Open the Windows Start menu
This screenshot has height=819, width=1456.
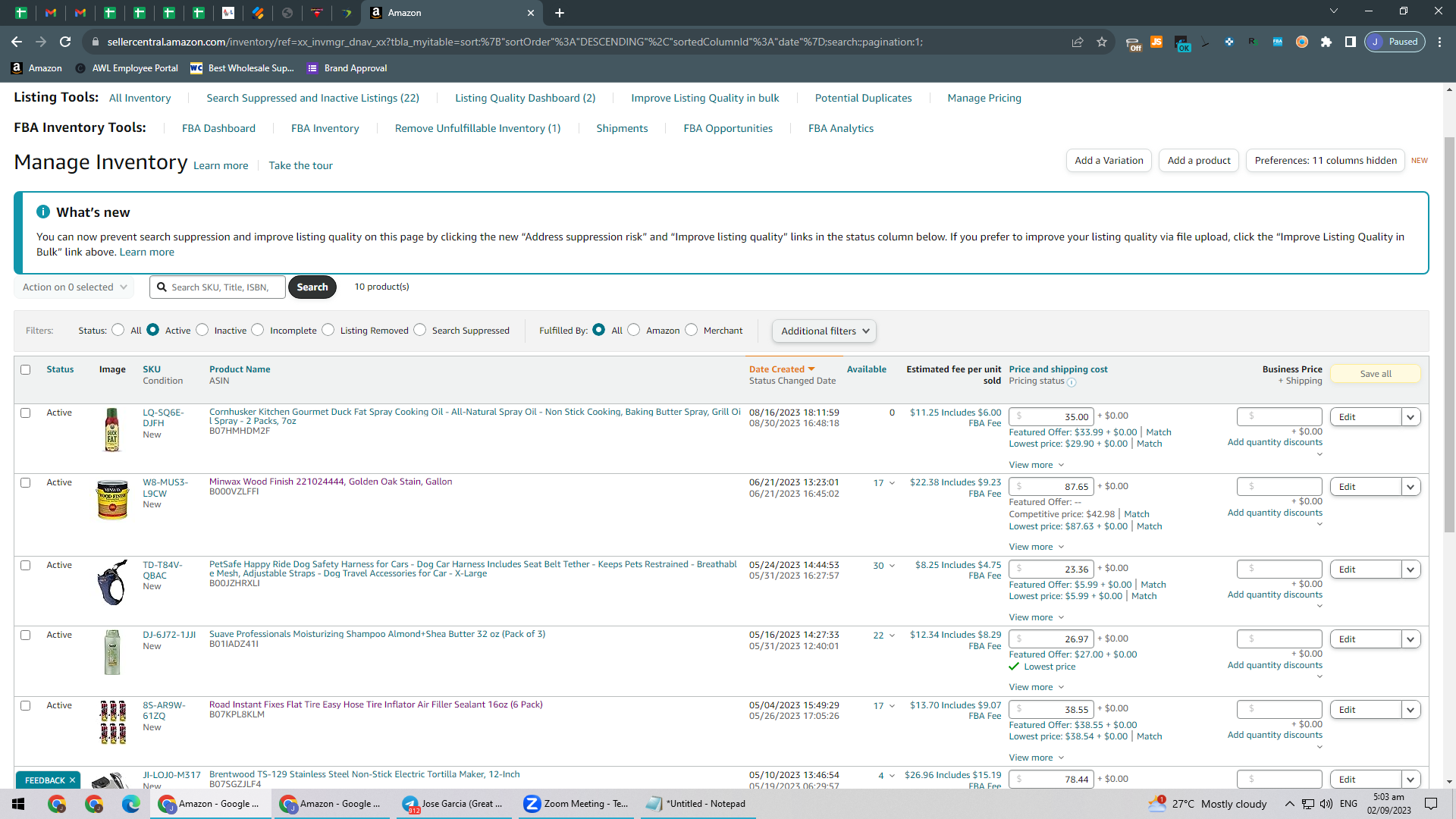pos(18,804)
